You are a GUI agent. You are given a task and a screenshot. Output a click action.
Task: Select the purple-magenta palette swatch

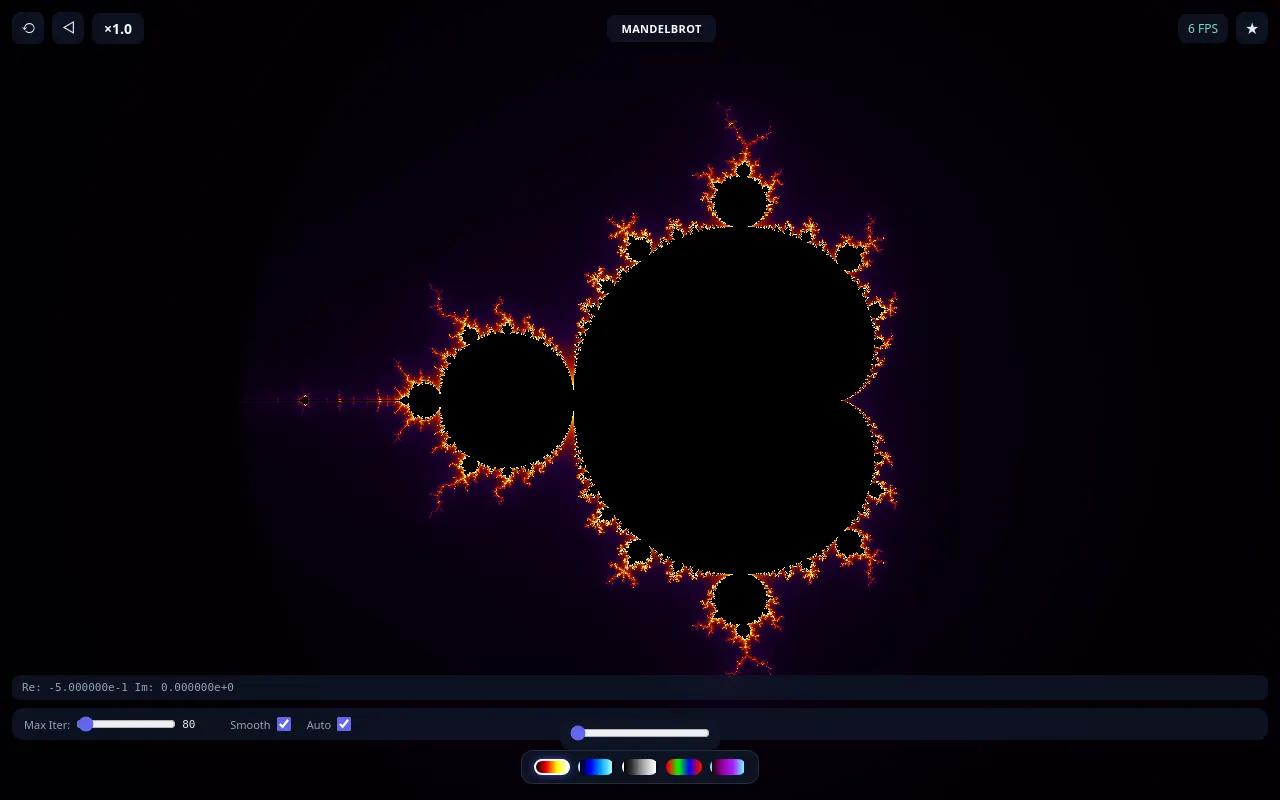click(728, 767)
